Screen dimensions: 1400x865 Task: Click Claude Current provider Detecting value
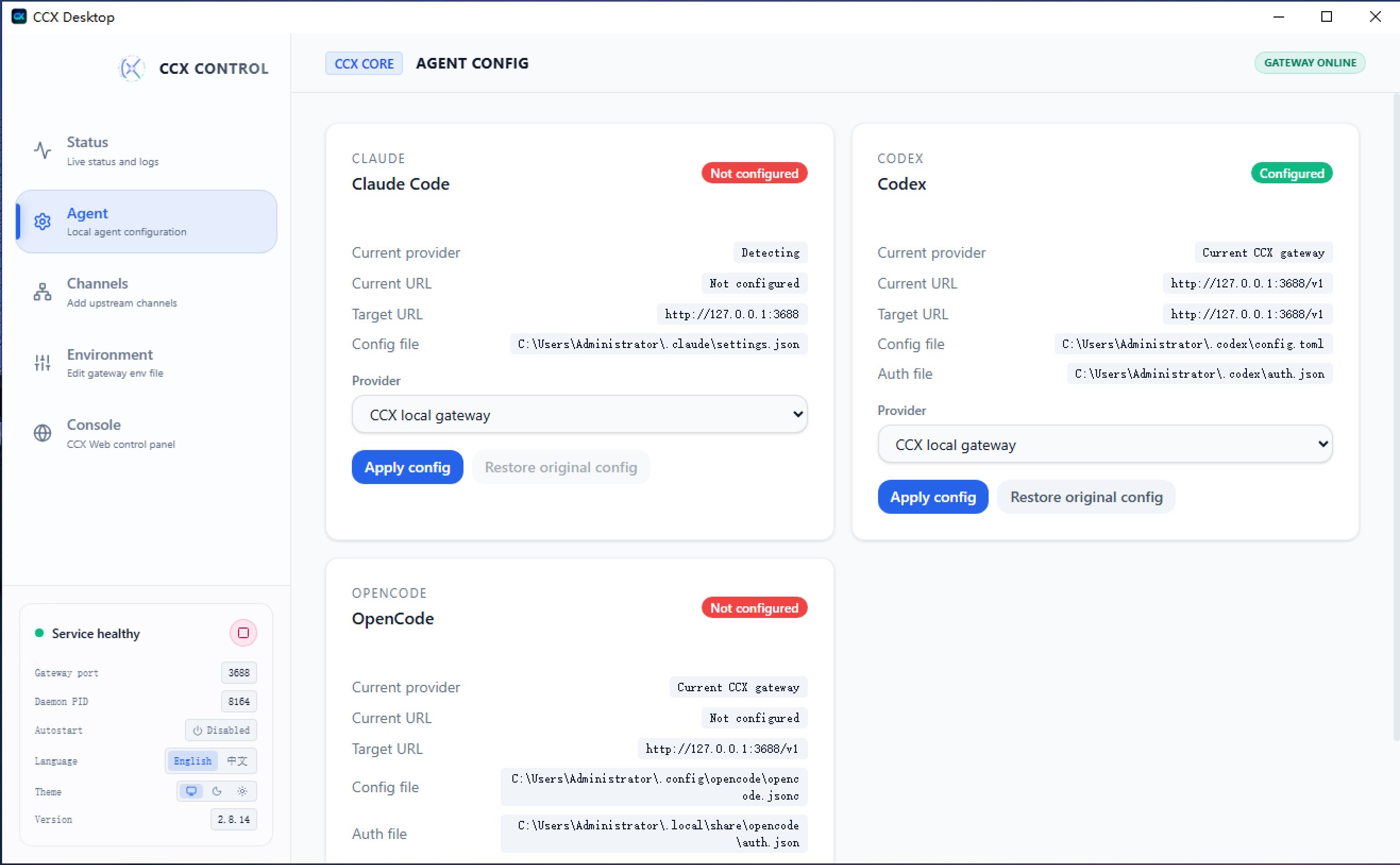(770, 252)
